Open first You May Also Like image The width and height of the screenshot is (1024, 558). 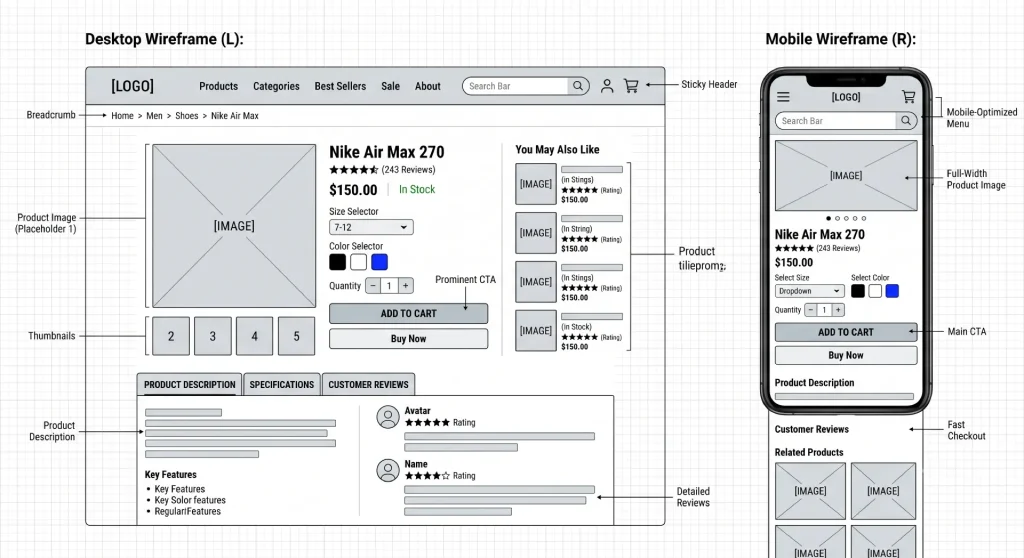click(x=536, y=184)
